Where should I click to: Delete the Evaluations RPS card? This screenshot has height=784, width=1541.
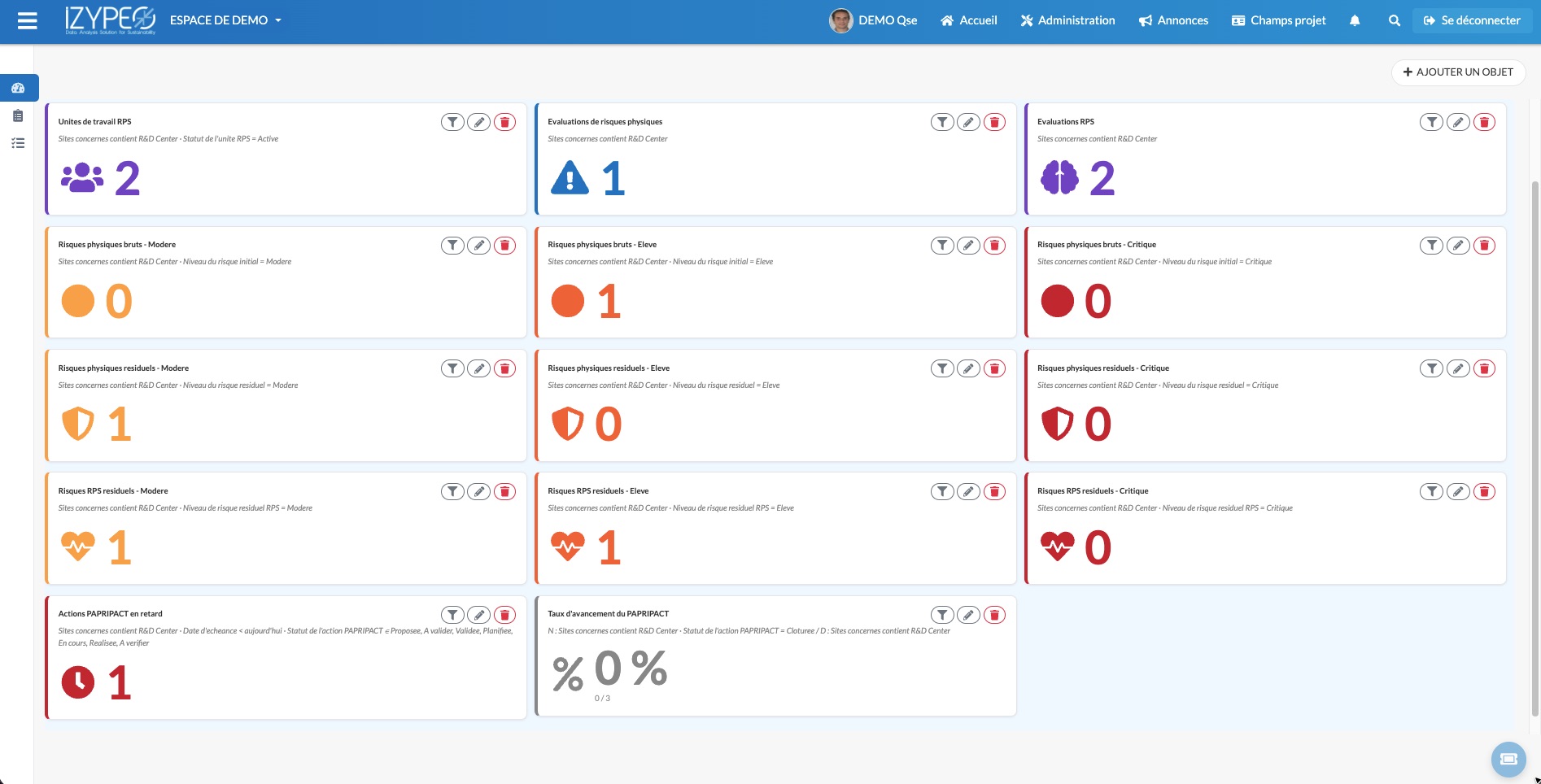[1484, 122]
